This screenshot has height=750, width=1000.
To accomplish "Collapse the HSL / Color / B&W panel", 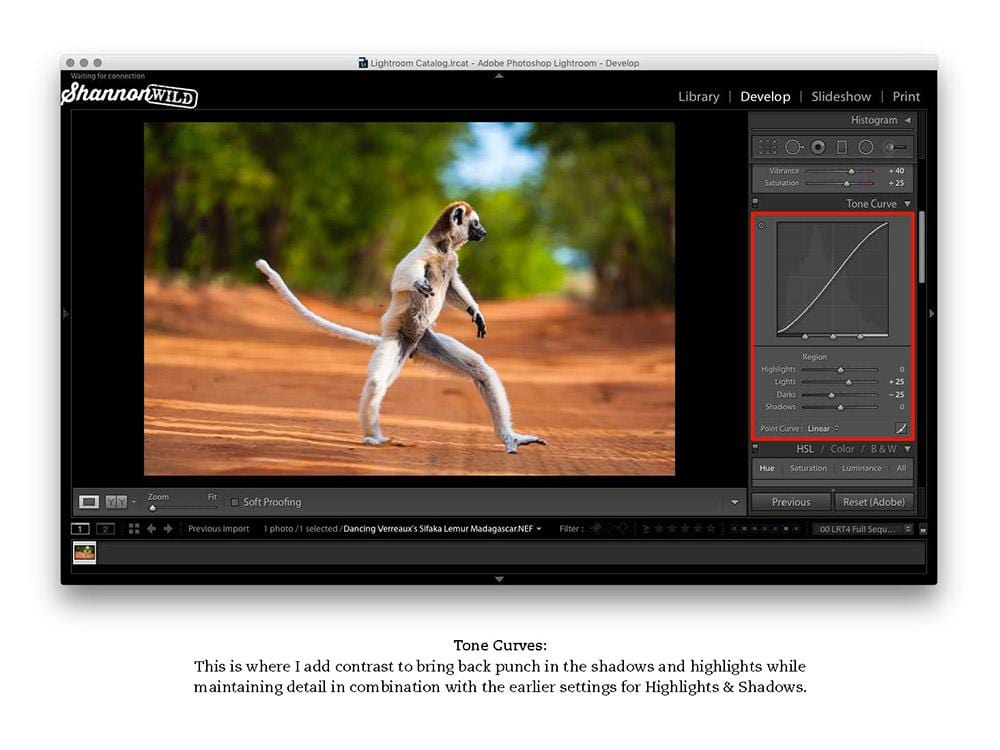I will click(x=908, y=449).
